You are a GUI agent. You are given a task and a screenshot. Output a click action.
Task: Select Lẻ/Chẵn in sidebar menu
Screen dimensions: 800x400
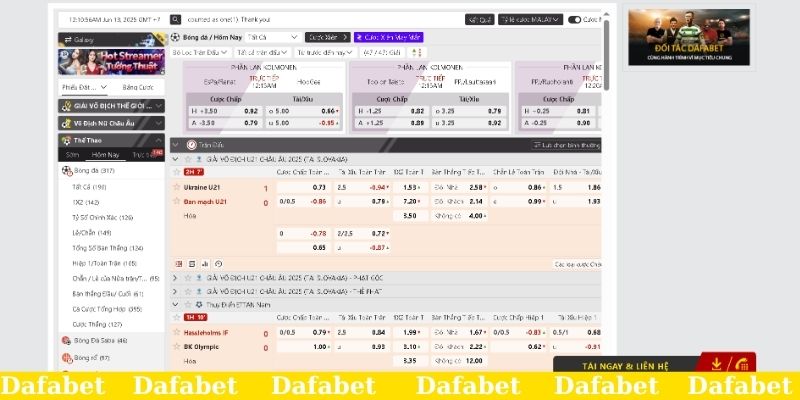click(92, 233)
